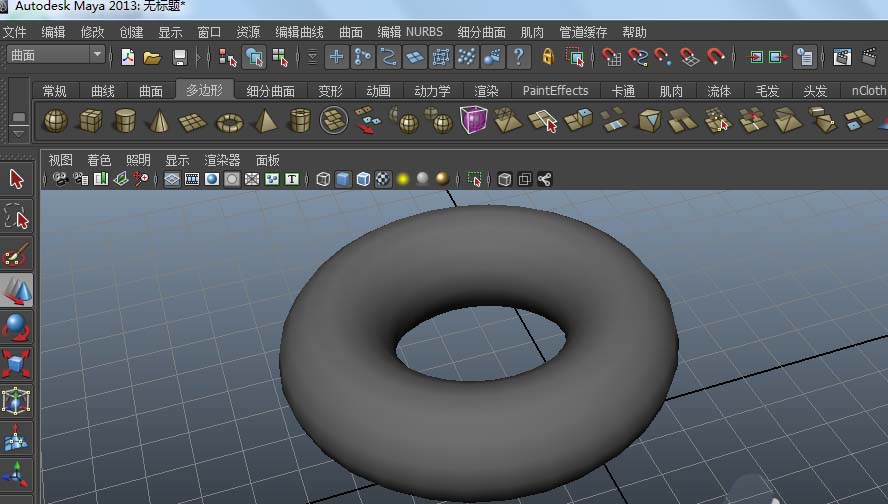The width and height of the screenshot is (888, 504).
Task: Create a polygon torus from the shelf
Action: (x=229, y=122)
